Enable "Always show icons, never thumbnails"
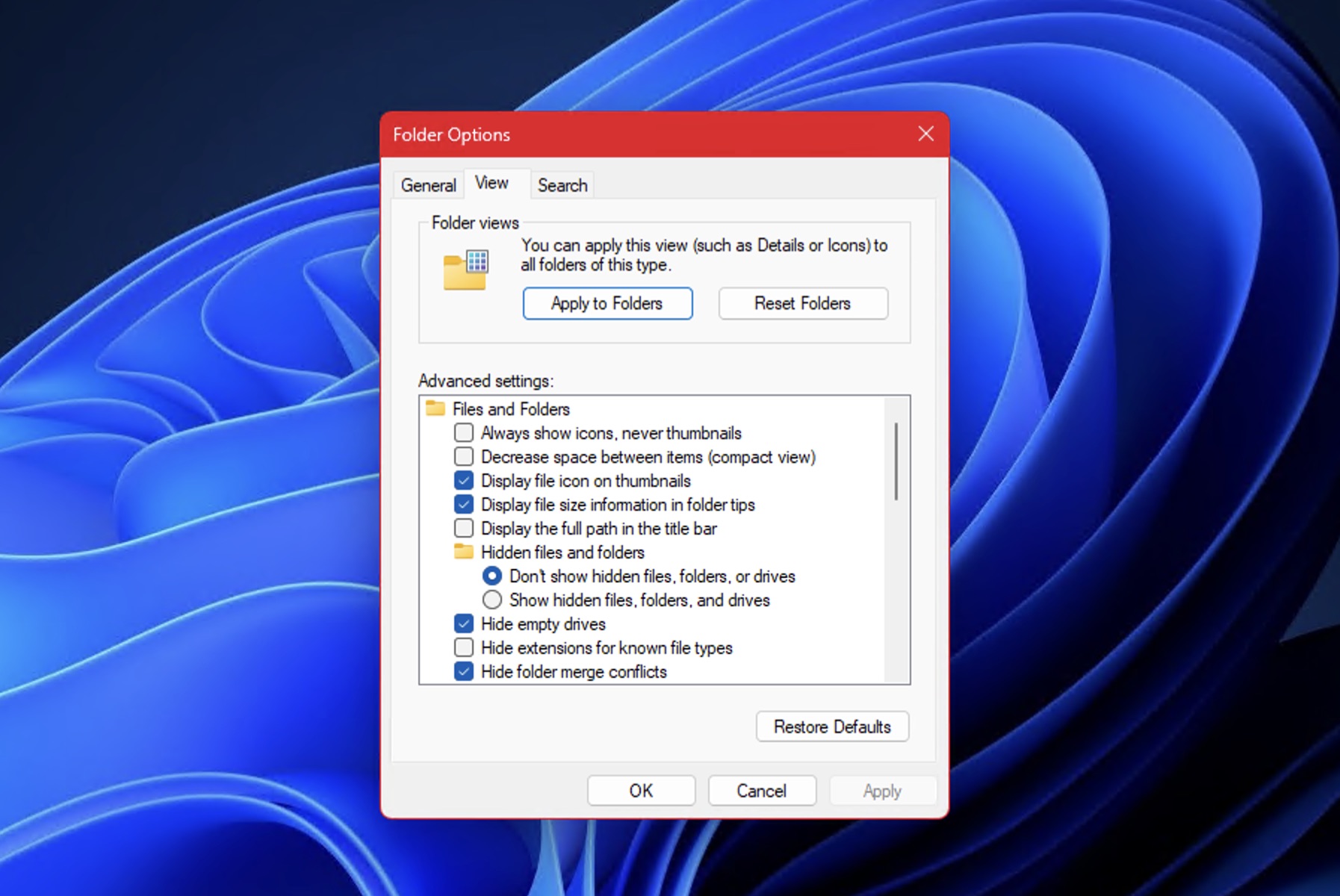This screenshot has width=1340, height=896. (464, 432)
